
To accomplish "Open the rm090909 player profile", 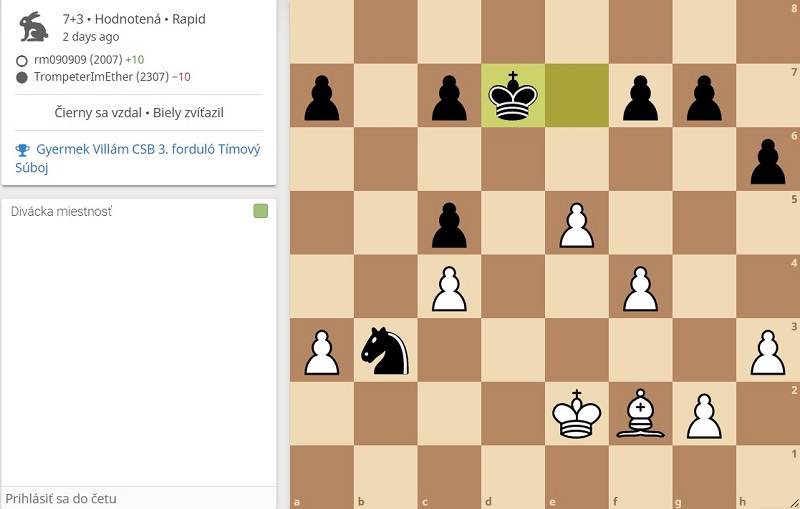I will tap(78, 60).
